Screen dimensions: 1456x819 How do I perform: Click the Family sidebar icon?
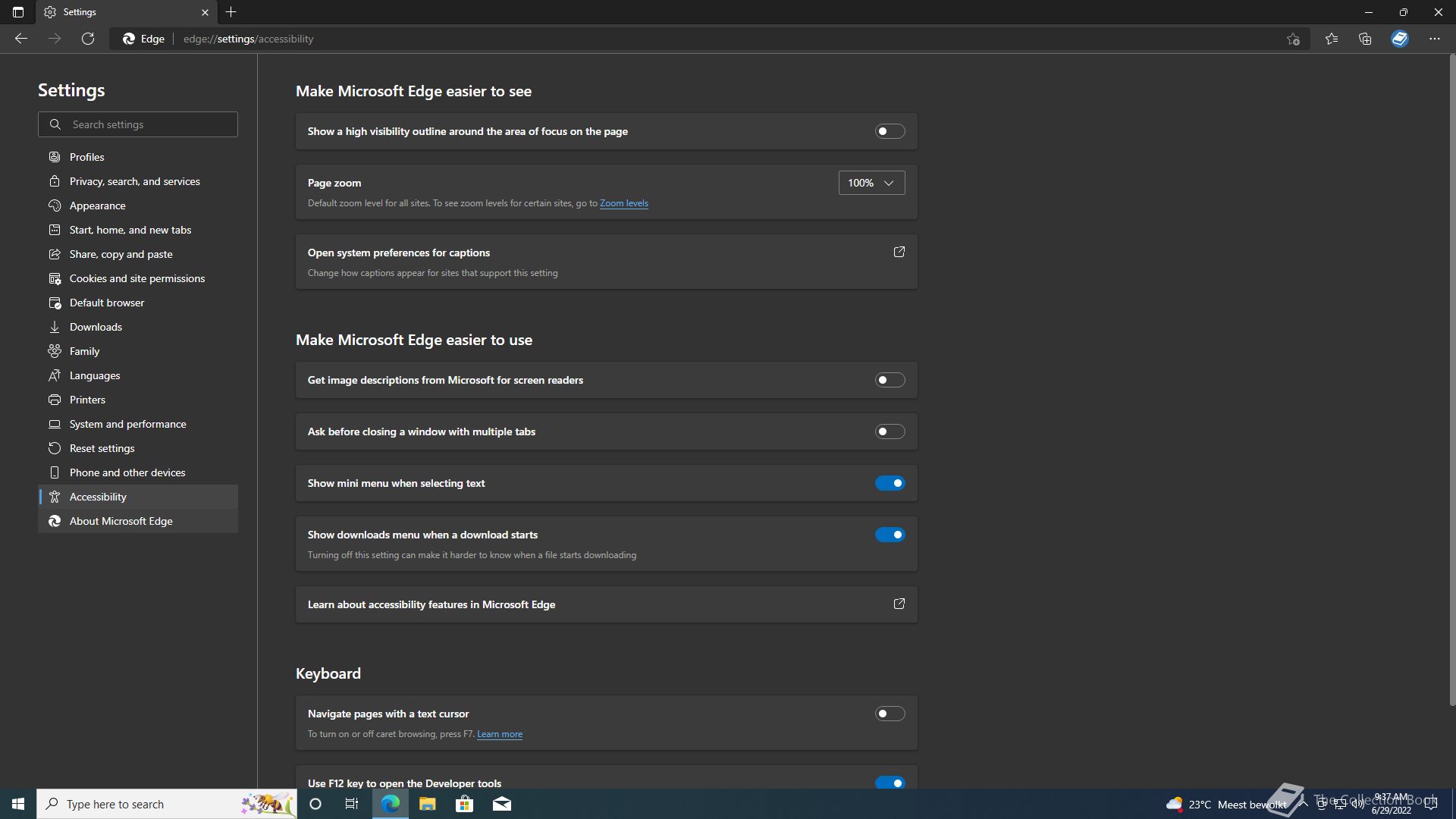55,351
